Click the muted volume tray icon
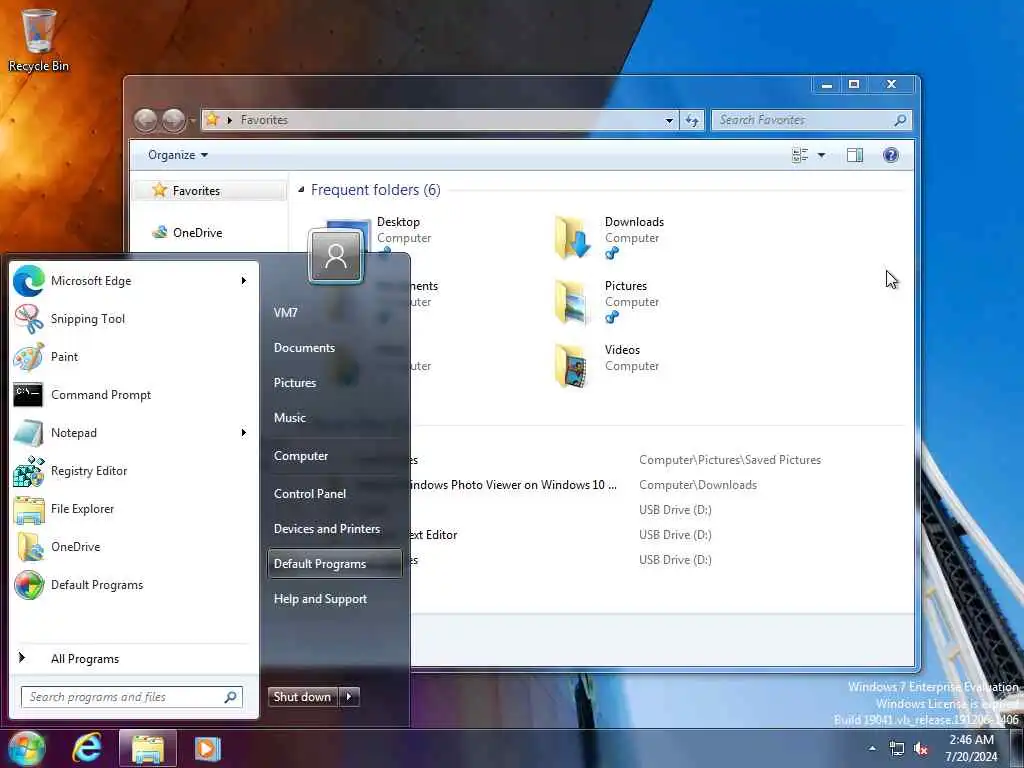The width and height of the screenshot is (1024, 768). point(921,749)
